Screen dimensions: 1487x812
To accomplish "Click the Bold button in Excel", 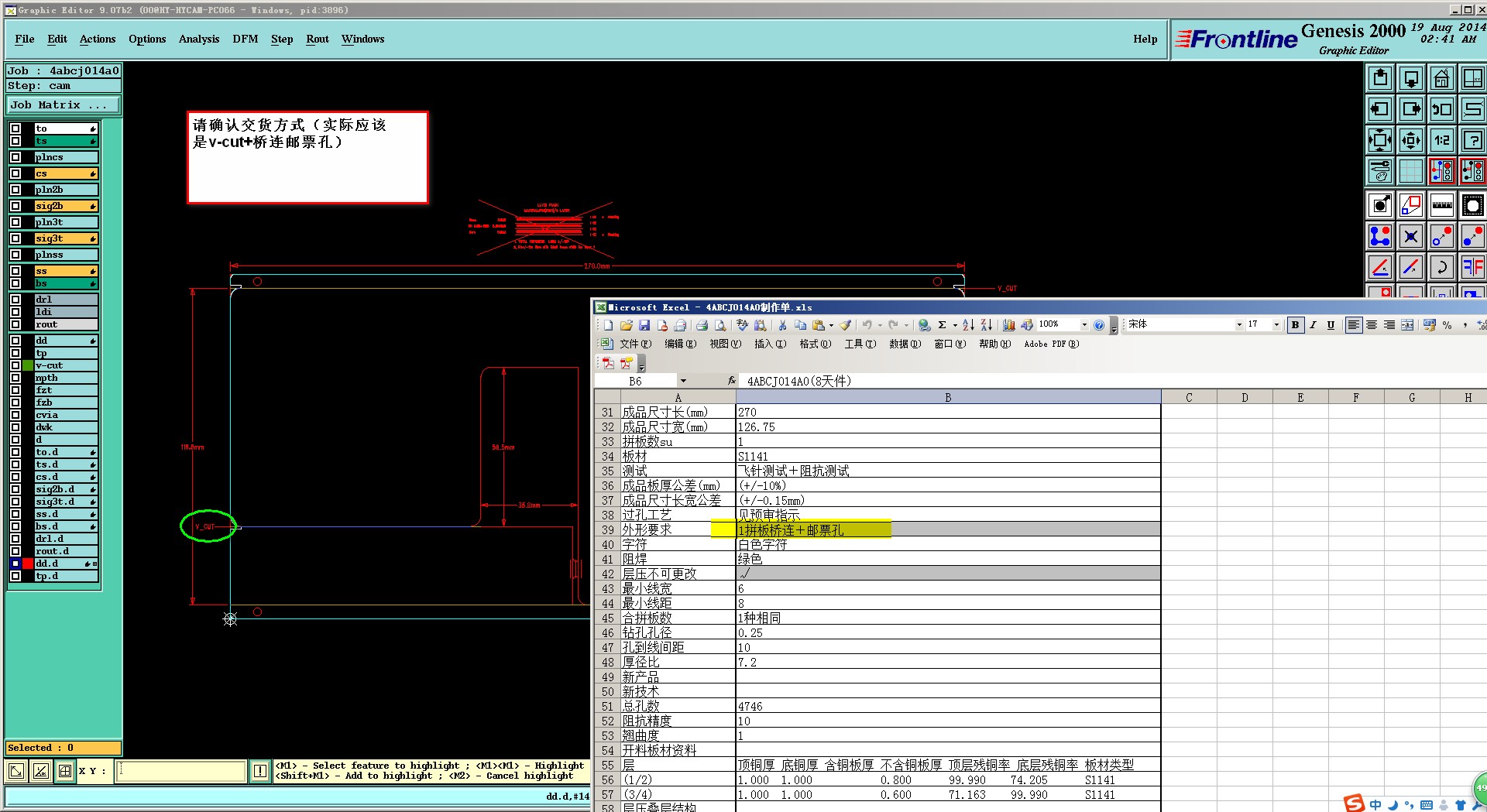I will pyautogui.click(x=1295, y=325).
